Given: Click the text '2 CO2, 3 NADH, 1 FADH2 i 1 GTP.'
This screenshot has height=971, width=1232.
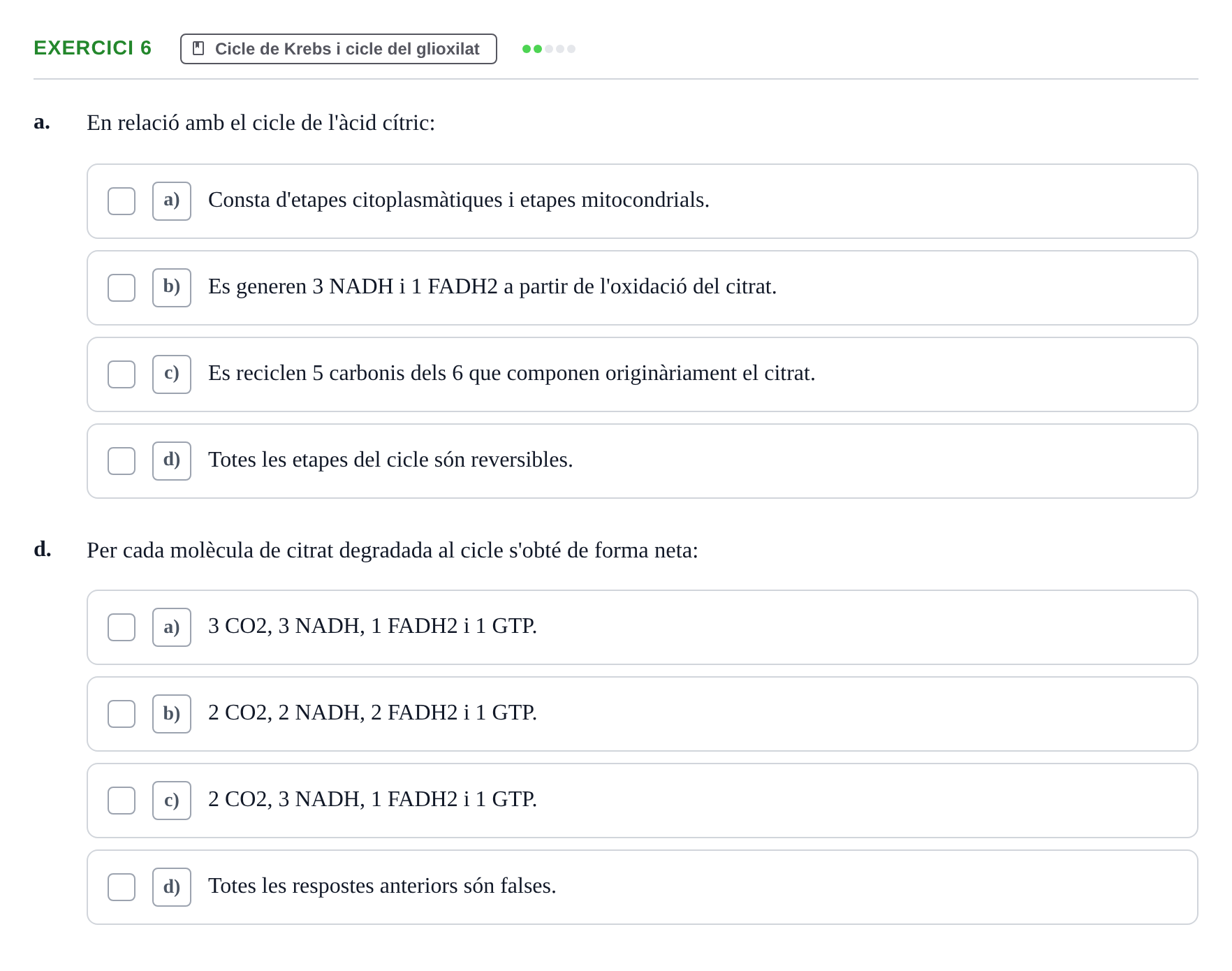Looking at the screenshot, I should click(x=373, y=799).
